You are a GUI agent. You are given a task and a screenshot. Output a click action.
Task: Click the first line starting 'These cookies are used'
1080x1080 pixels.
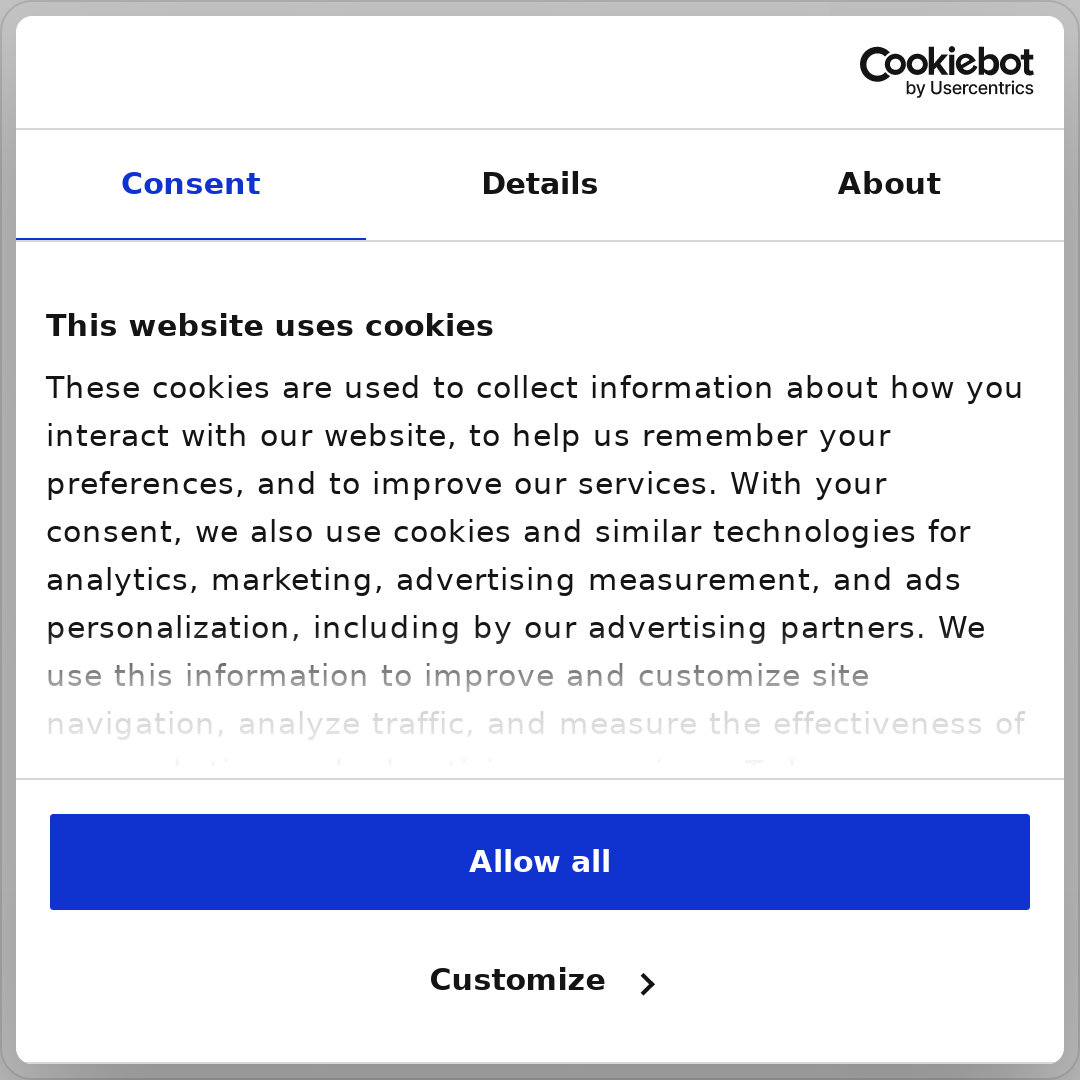534,388
